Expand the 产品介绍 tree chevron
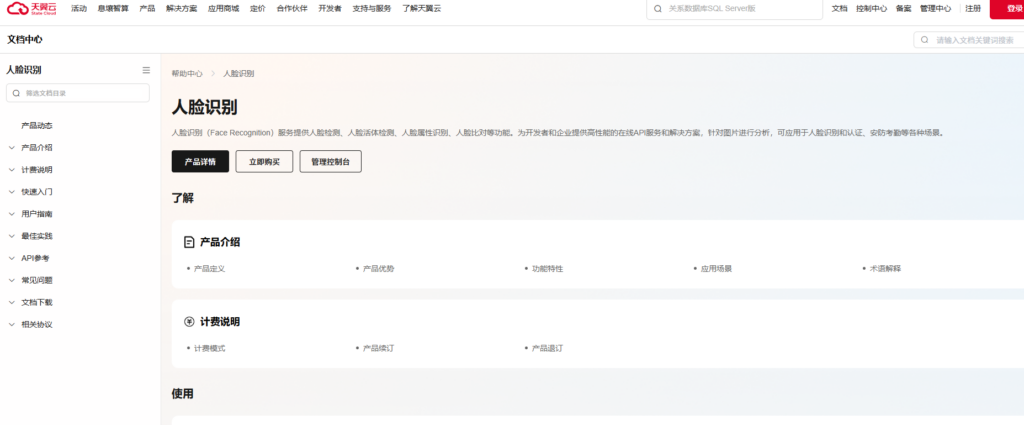This screenshot has width=1024, height=425. point(12,148)
